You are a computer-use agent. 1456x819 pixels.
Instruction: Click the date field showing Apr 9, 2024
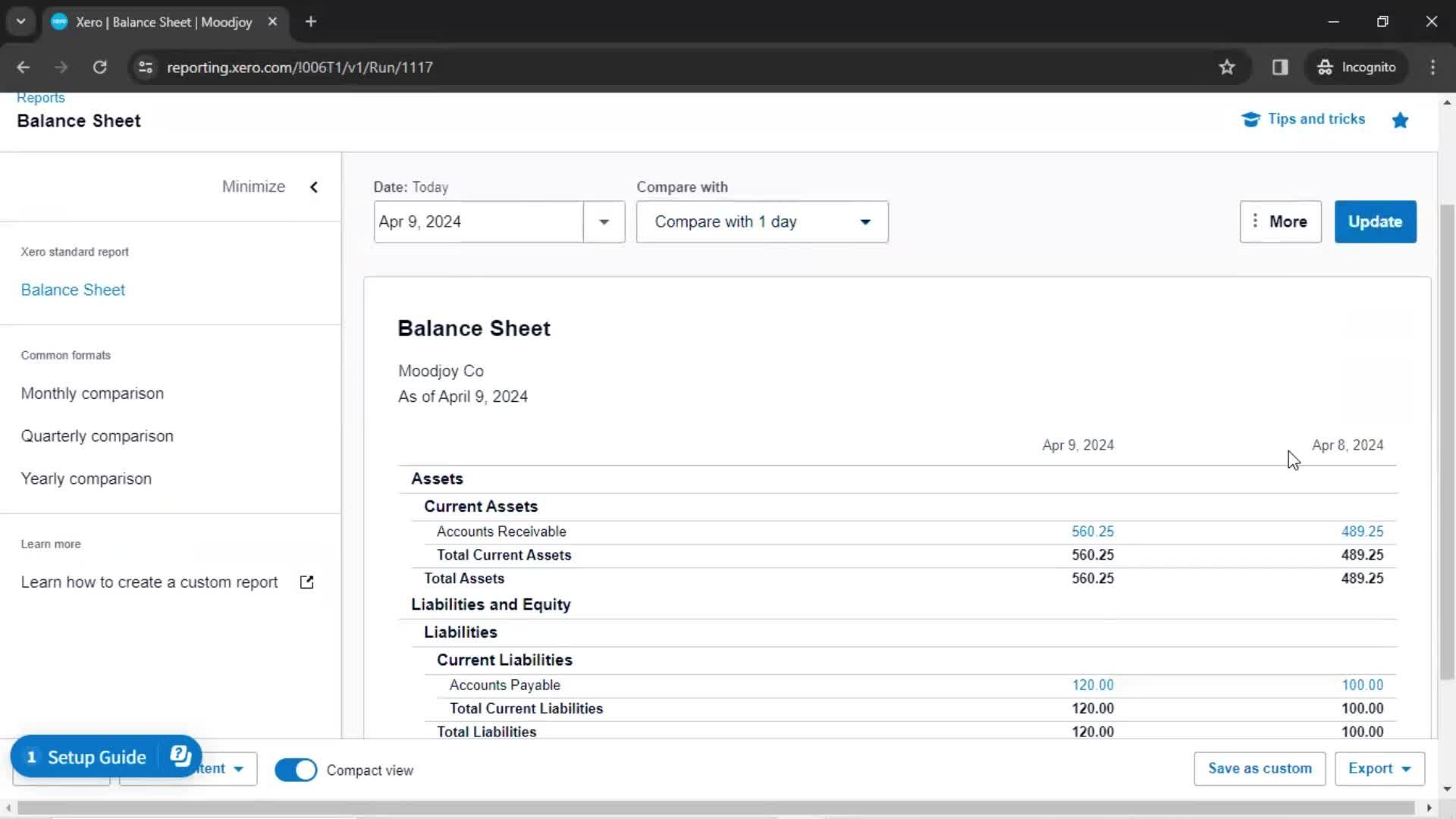[x=479, y=222]
